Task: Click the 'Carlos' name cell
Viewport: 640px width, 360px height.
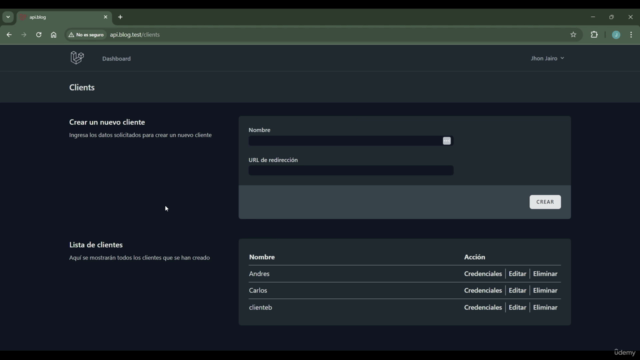Action: (258, 290)
